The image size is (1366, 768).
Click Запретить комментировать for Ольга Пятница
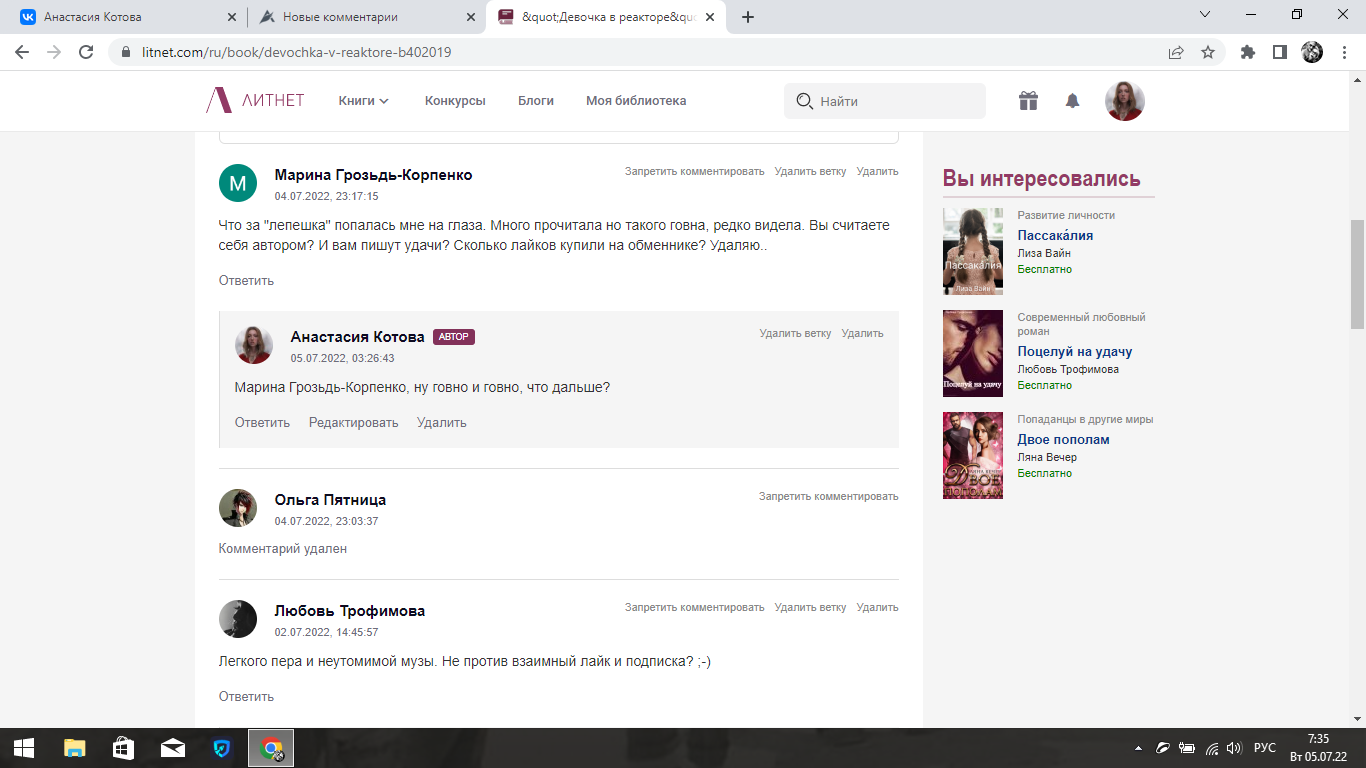click(x=828, y=496)
